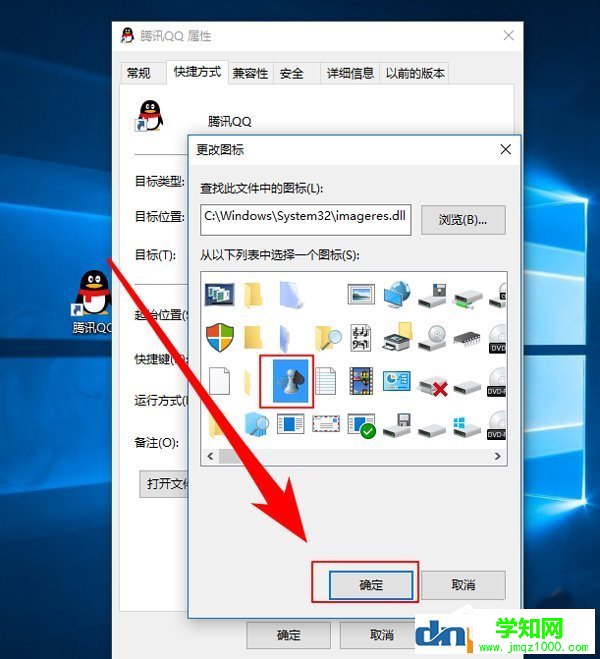Choose the Windows security shield icon

220,337
